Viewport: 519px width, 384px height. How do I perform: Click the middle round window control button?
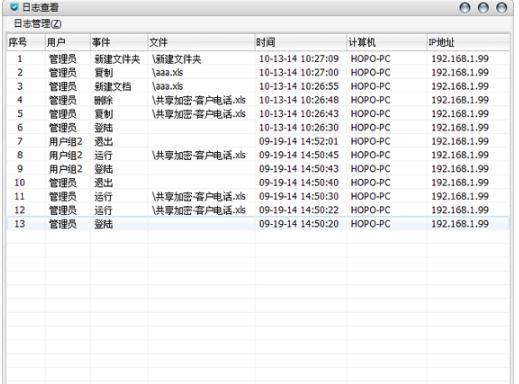point(483,8)
